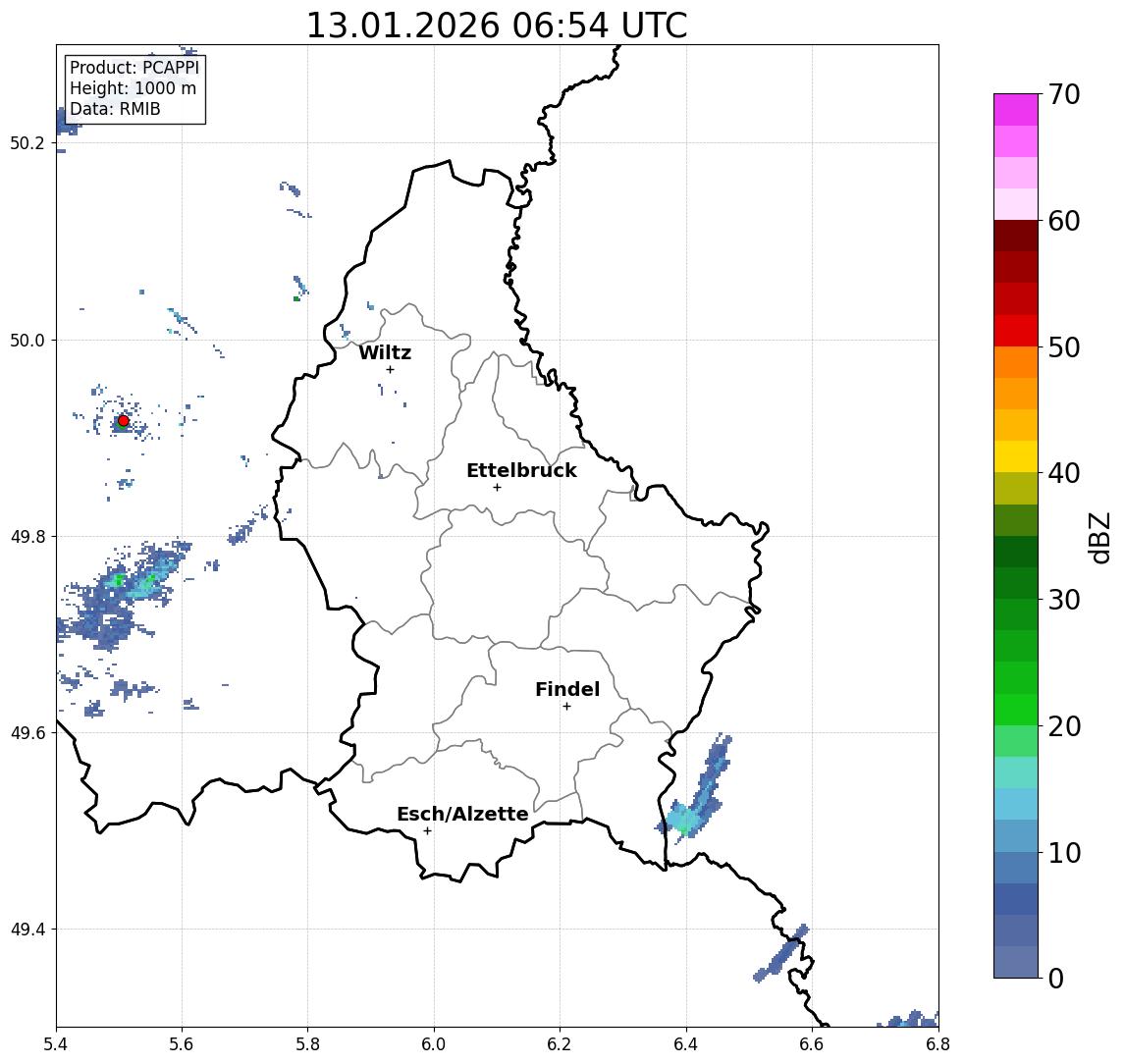The image size is (1124, 1064).
Task: Click the plus marker below Findel
Action: tap(566, 707)
